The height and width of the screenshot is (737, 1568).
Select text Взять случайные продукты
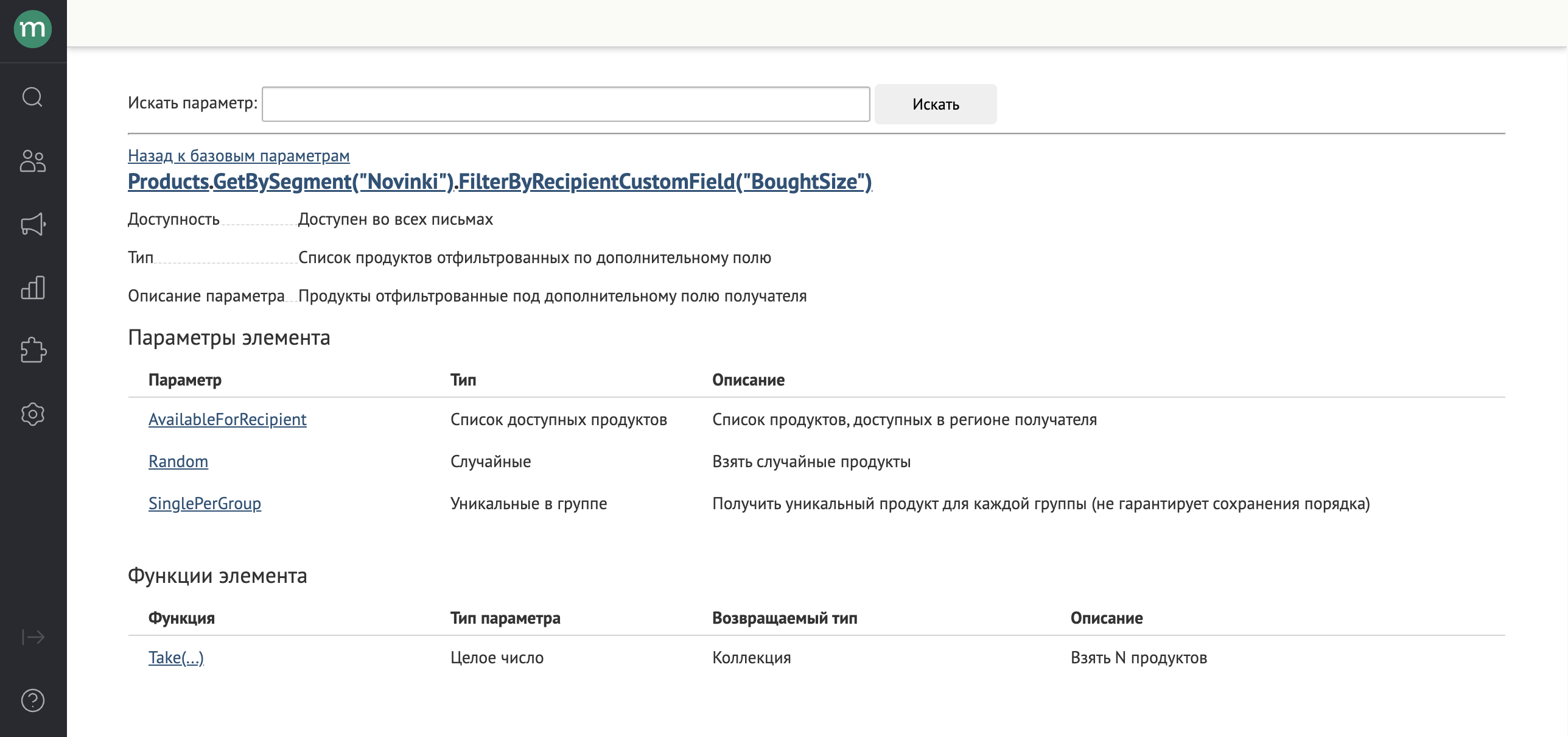(811, 462)
